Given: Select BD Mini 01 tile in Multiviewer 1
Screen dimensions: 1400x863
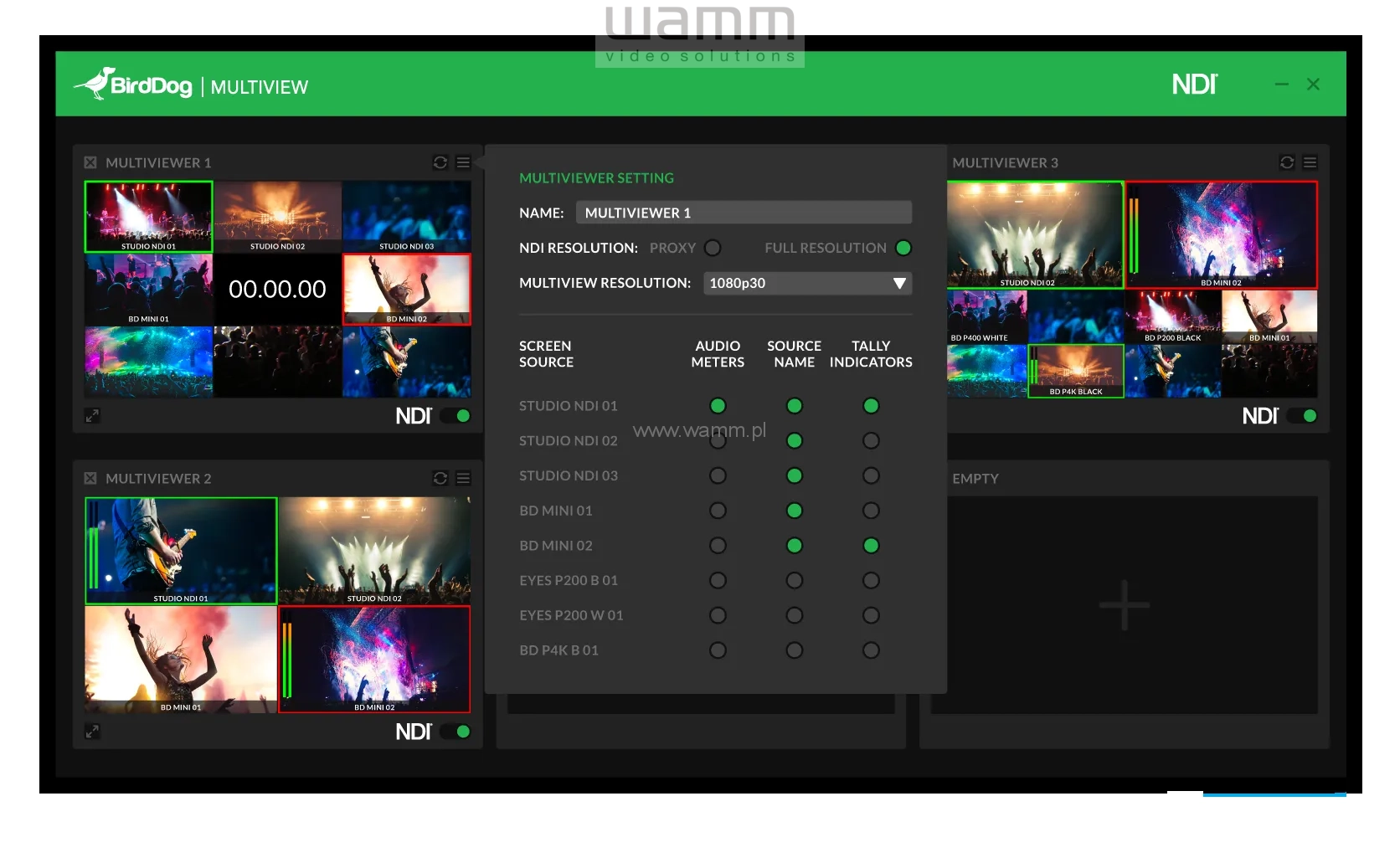Looking at the screenshot, I should click(x=149, y=290).
